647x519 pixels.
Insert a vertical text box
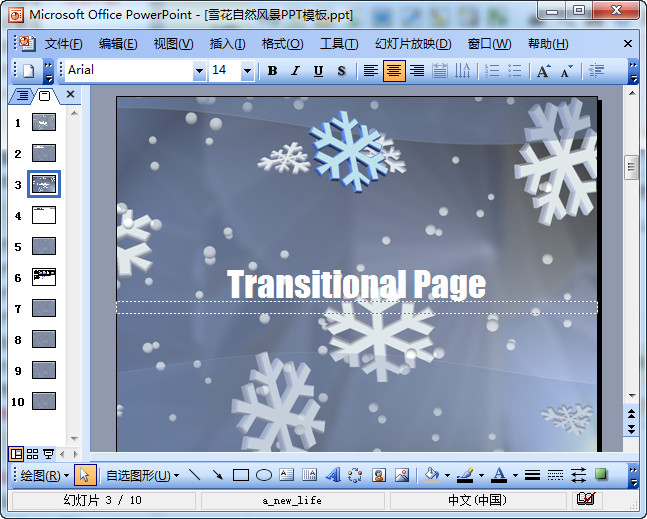(309, 475)
